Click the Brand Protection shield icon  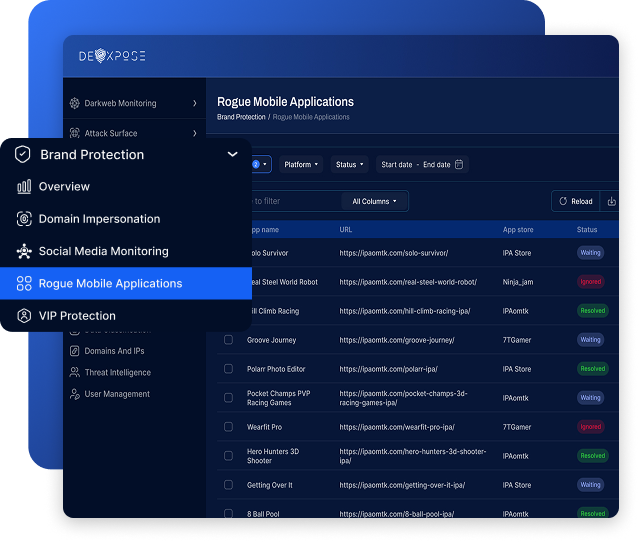pyautogui.click(x=23, y=155)
